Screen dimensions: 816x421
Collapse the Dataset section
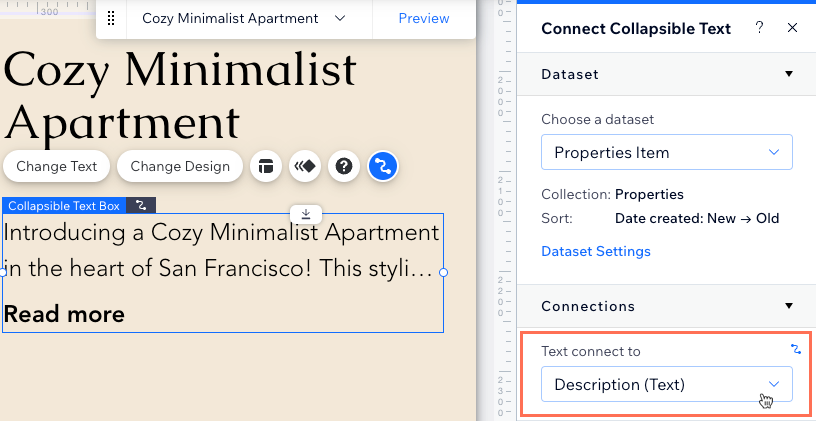click(789, 74)
